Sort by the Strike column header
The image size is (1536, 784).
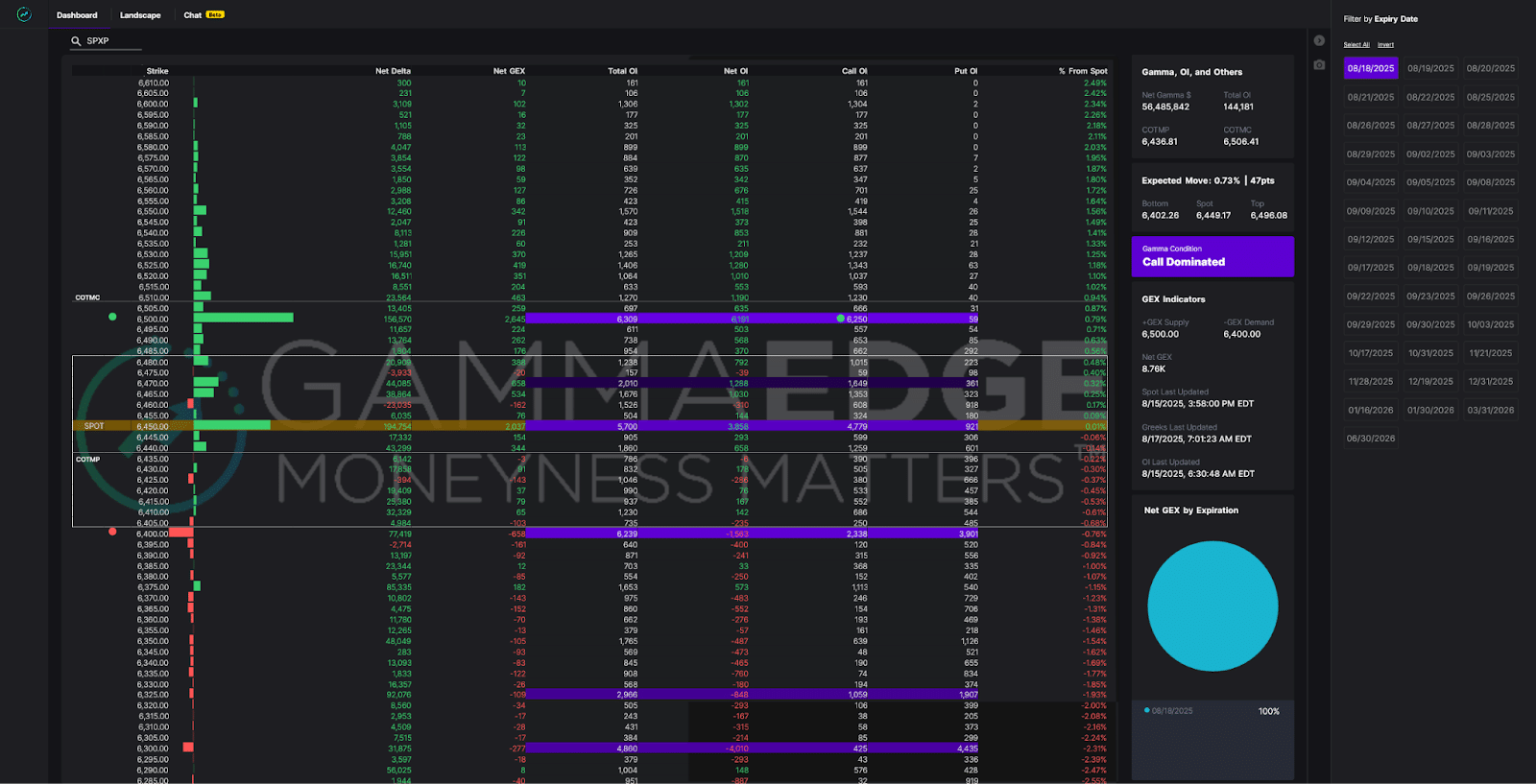click(157, 71)
